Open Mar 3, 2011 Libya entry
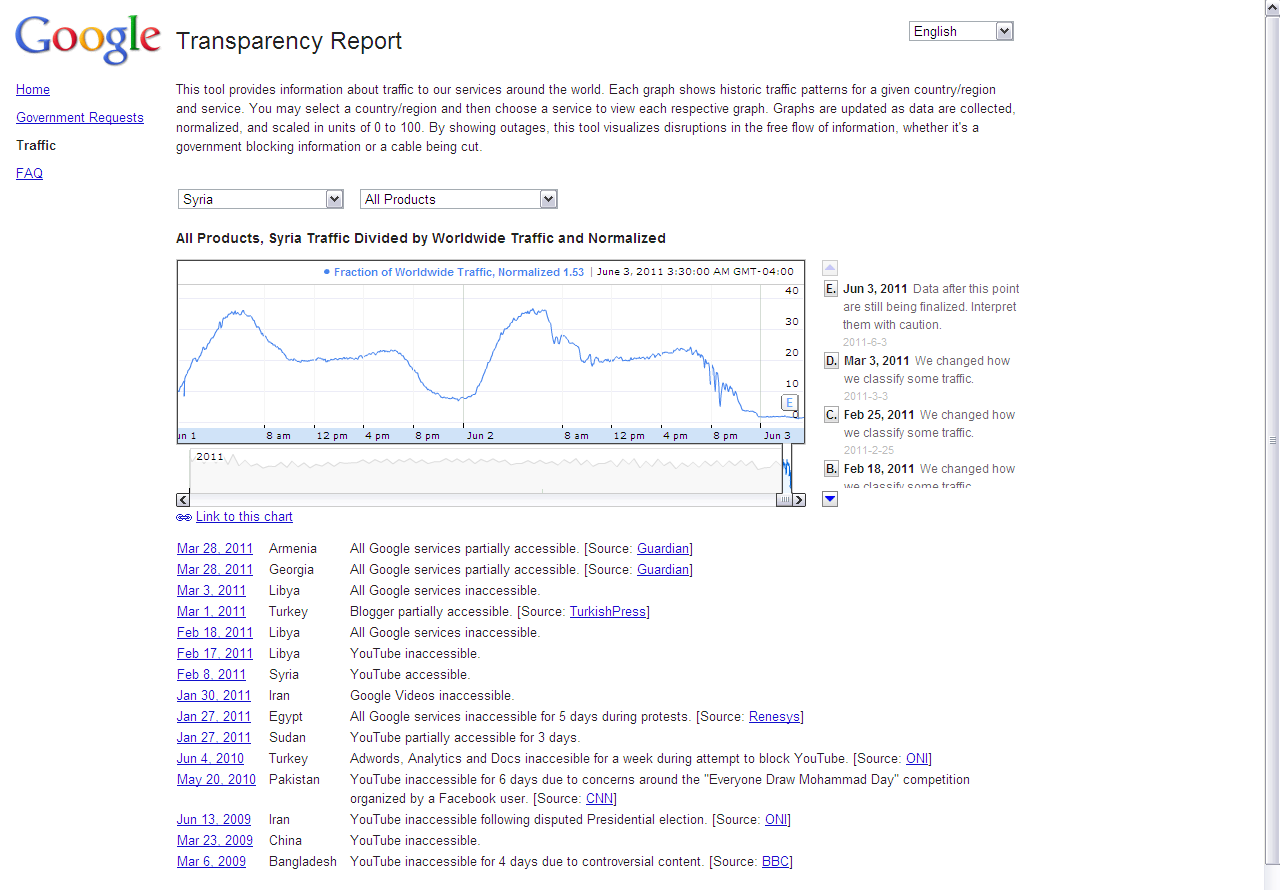 [x=211, y=590]
